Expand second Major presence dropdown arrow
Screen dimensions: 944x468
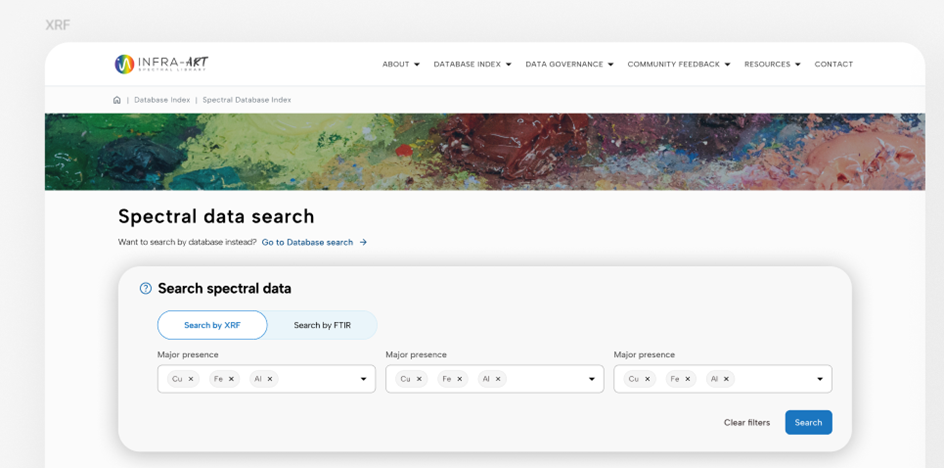(x=592, y=379)
